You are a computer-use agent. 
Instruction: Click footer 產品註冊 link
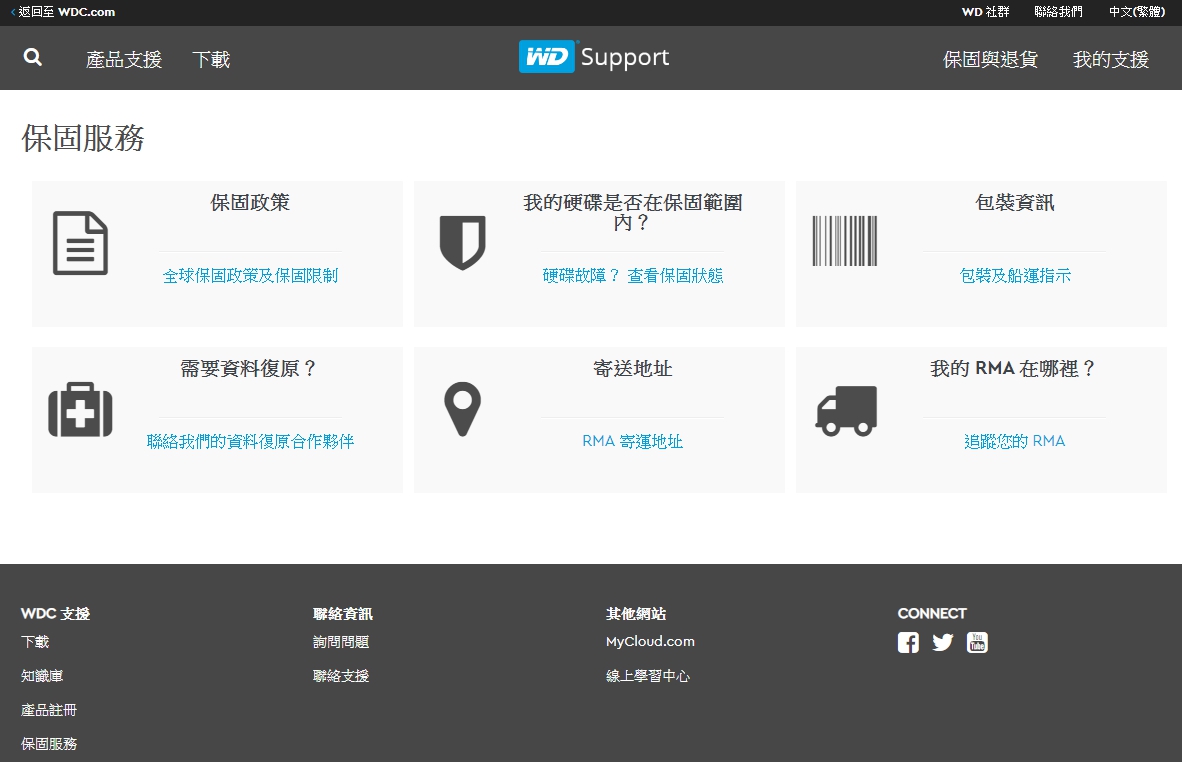(x=49, y=710)
